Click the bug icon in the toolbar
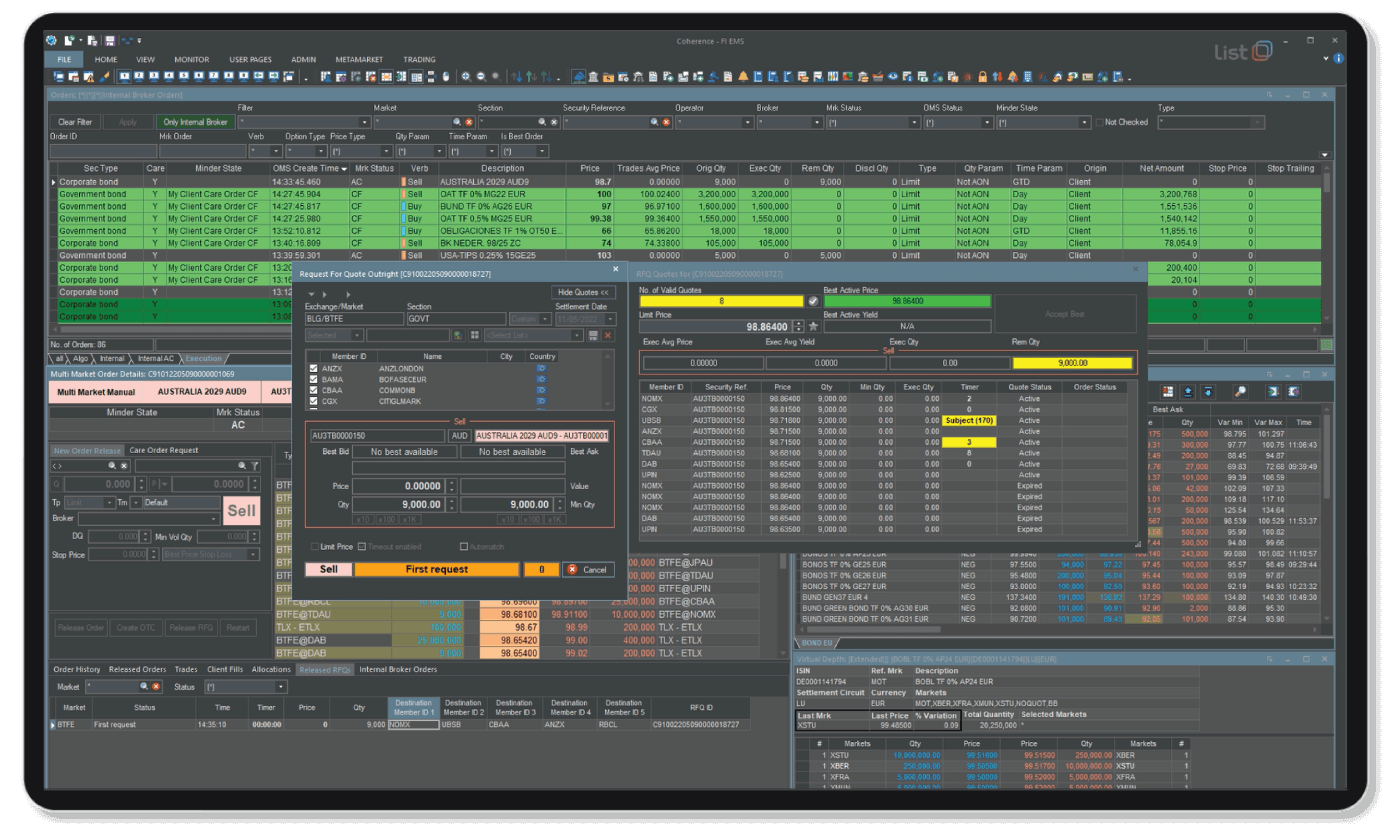 click(x=967, y=76)
